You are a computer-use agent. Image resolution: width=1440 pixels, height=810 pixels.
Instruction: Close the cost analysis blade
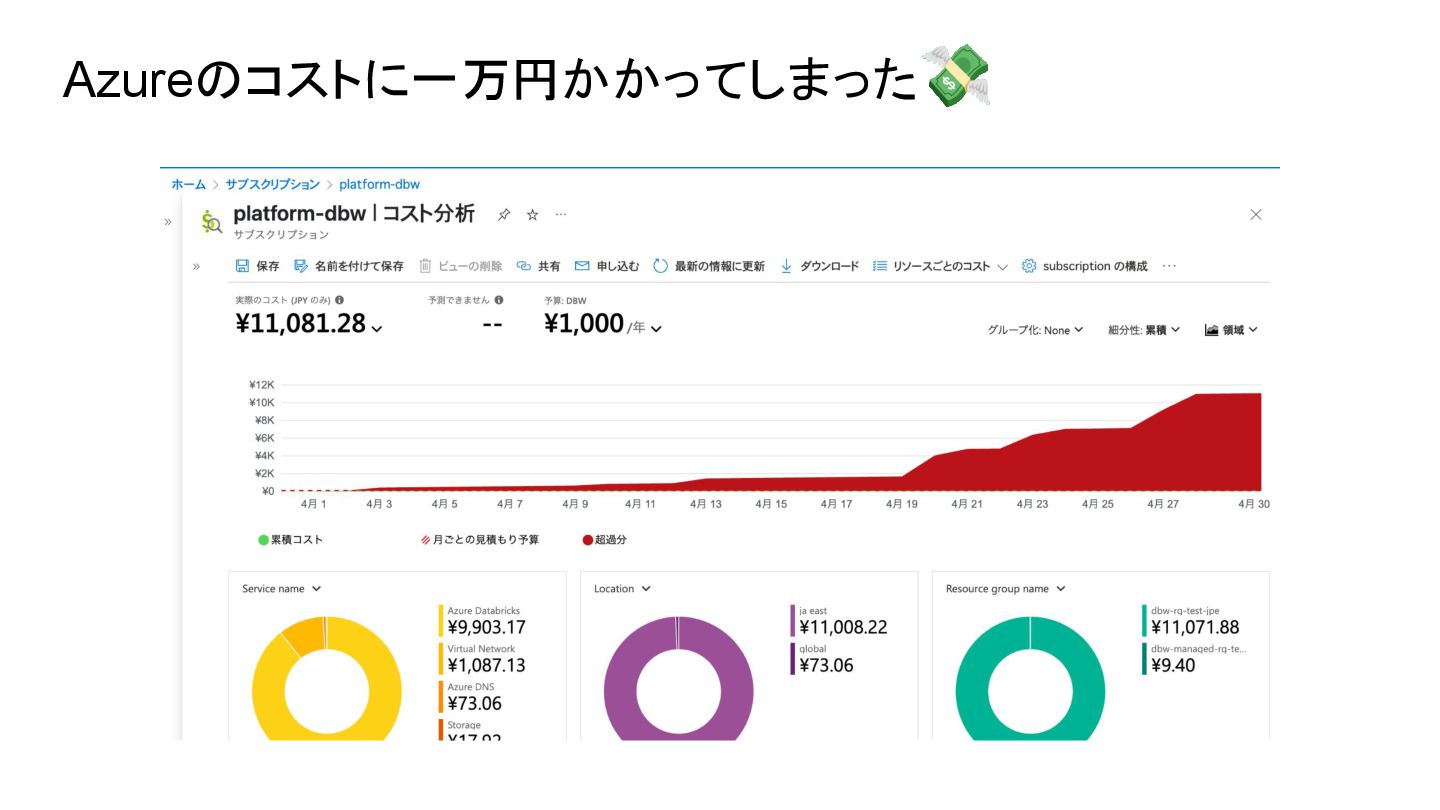1256,214
